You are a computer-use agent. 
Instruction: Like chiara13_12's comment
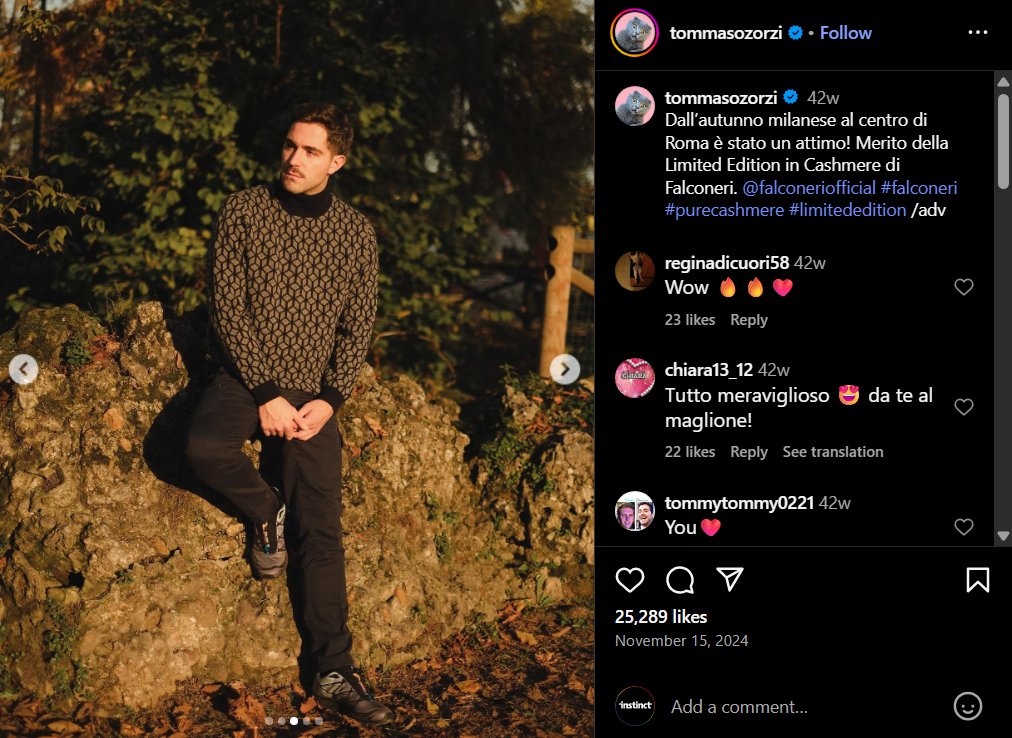963,407
